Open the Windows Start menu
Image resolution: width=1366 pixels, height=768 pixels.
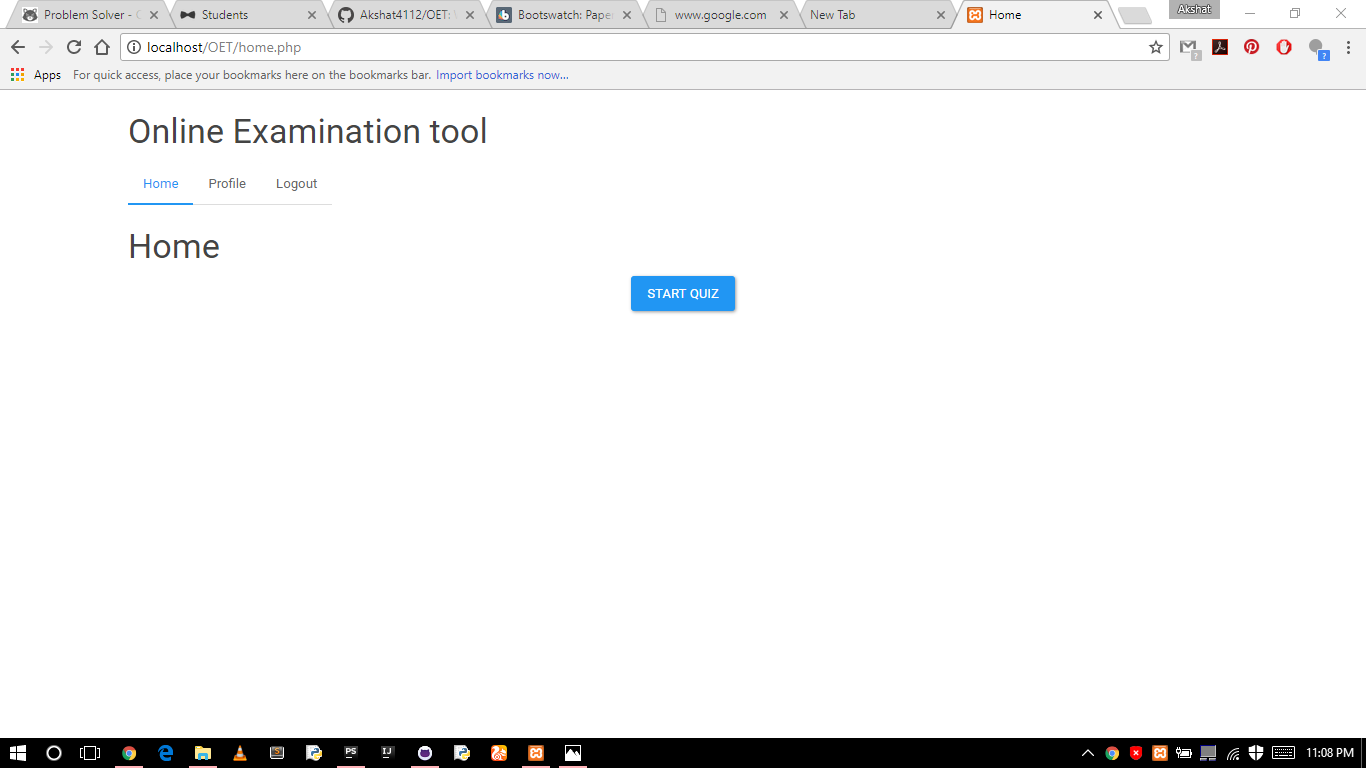click(x=18, y=753)
